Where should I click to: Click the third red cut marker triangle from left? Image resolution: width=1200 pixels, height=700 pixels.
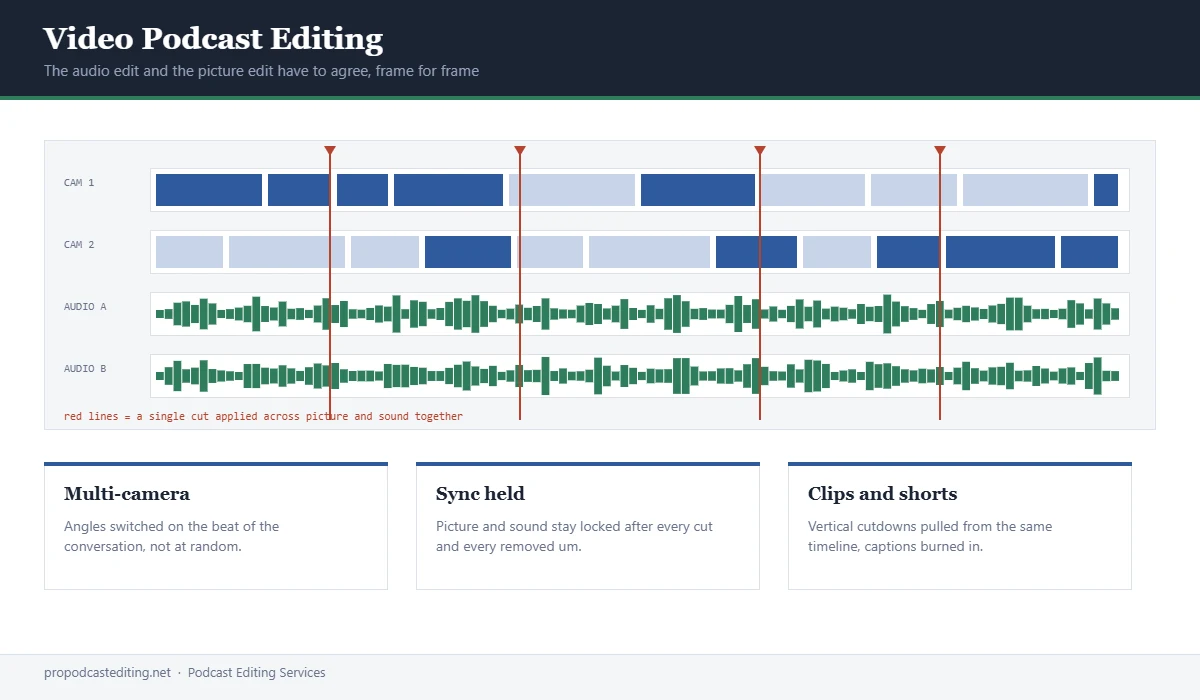point(760,151)
